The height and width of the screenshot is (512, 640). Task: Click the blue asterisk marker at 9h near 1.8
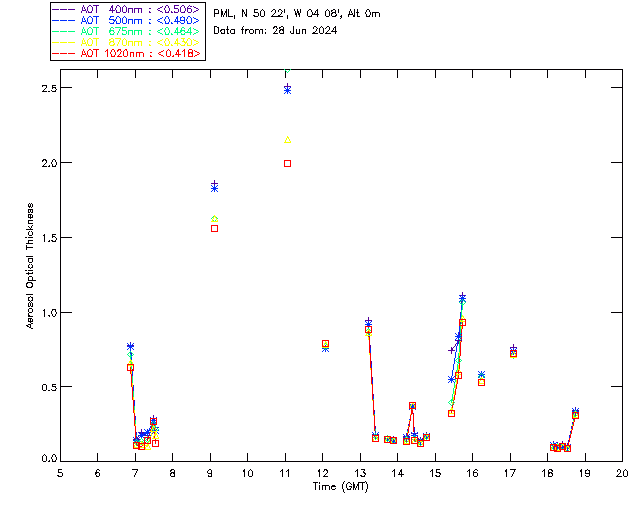[x=214, y=189]
